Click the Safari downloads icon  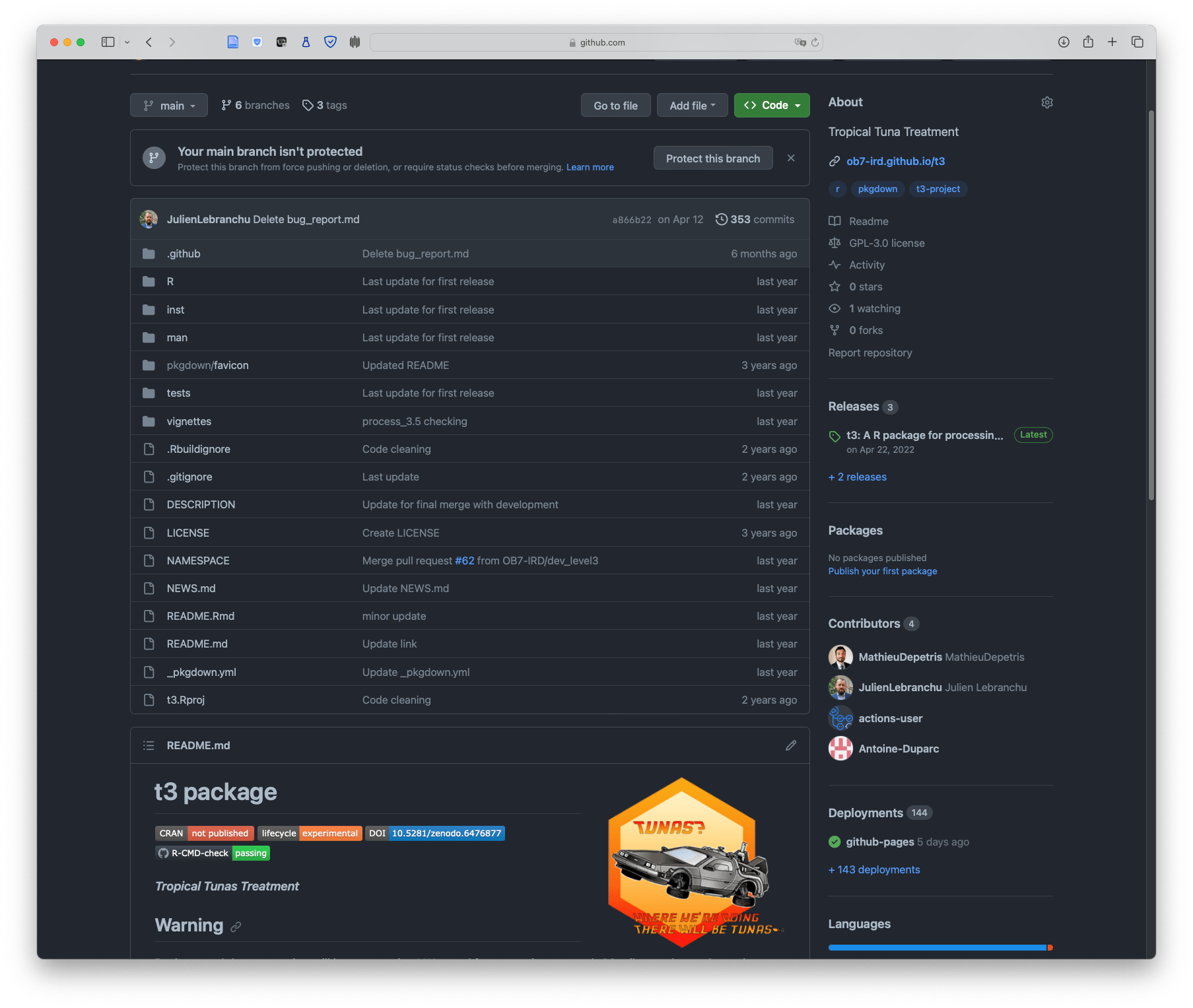tap(1064, 42)
